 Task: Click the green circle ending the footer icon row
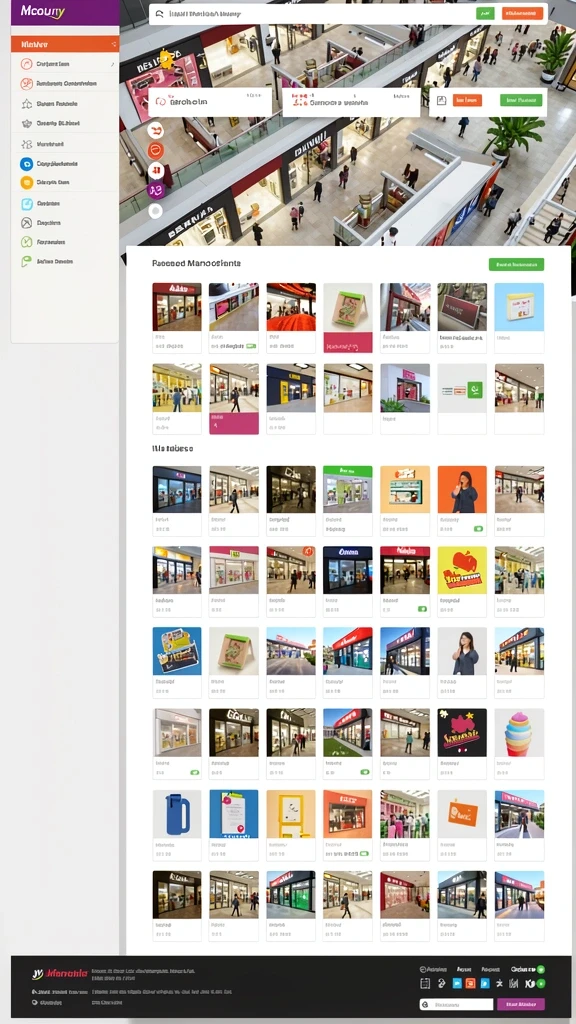click(541, 984)
